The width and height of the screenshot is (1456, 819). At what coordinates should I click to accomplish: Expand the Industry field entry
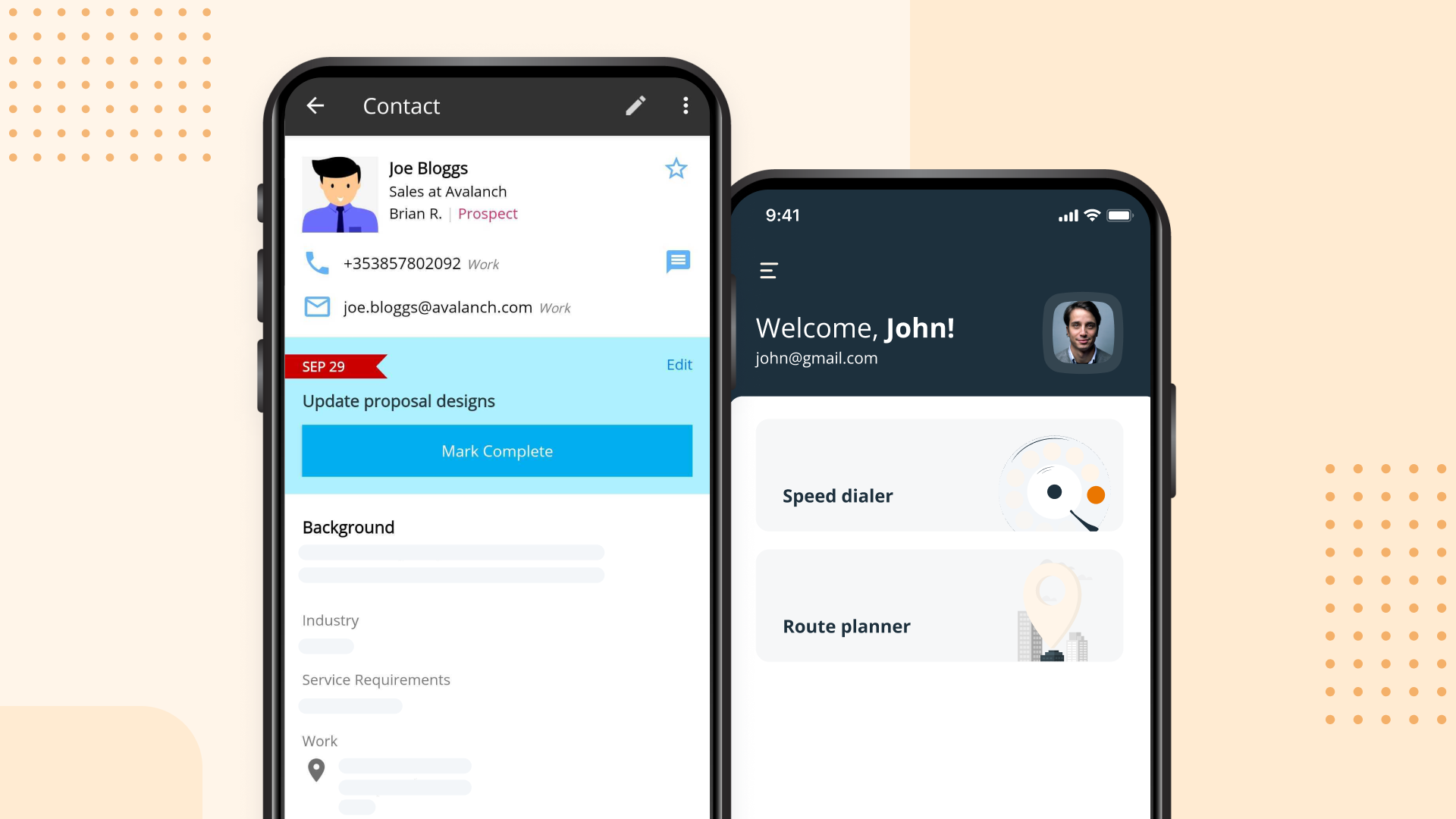(x=325, y=646)
